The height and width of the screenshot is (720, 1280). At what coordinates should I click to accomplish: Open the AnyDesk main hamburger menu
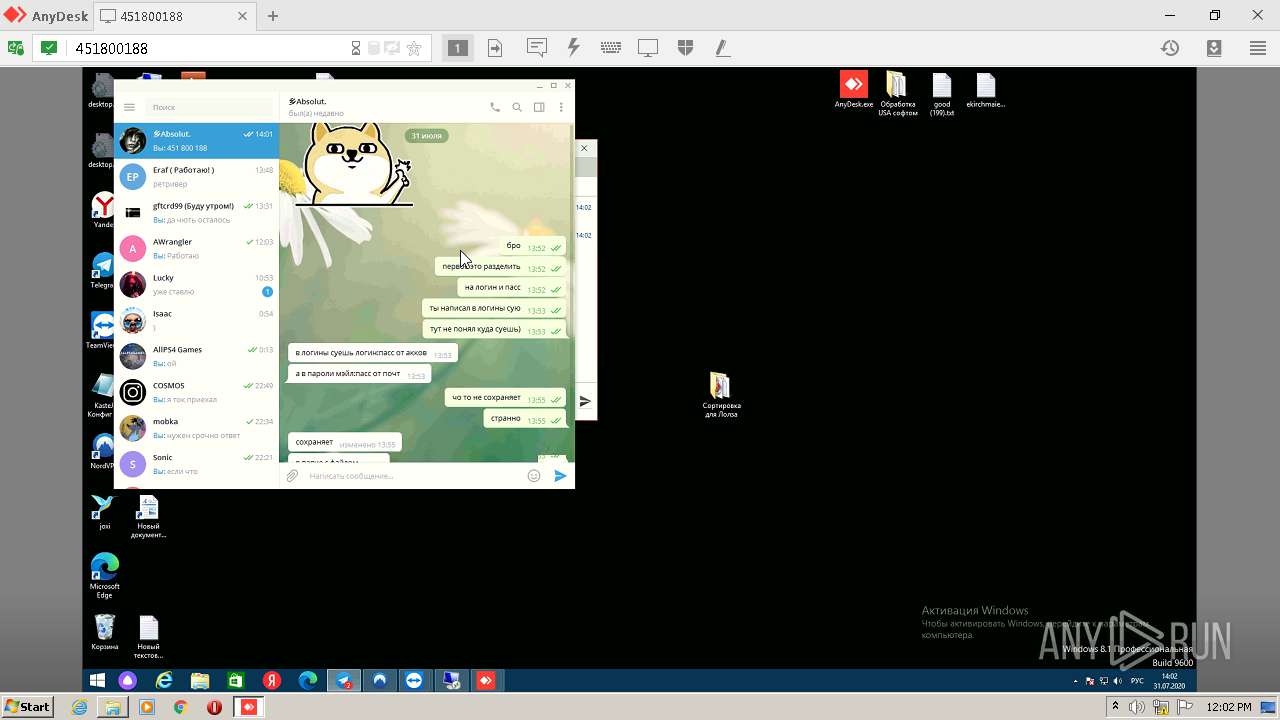coord(1258,48)
